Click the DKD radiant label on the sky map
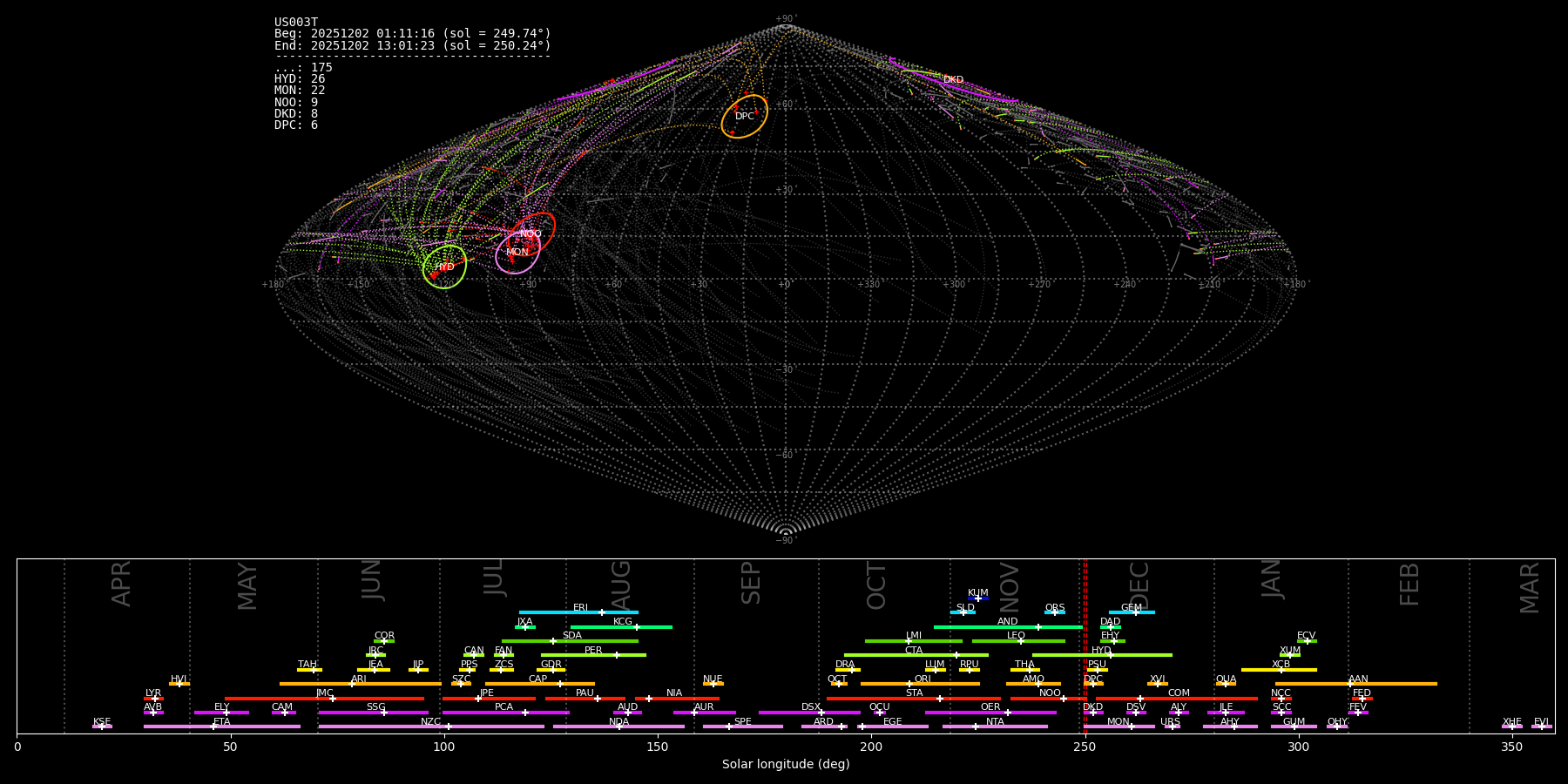The height and width of the screenshot is (784, 1568). click(954, 80)
